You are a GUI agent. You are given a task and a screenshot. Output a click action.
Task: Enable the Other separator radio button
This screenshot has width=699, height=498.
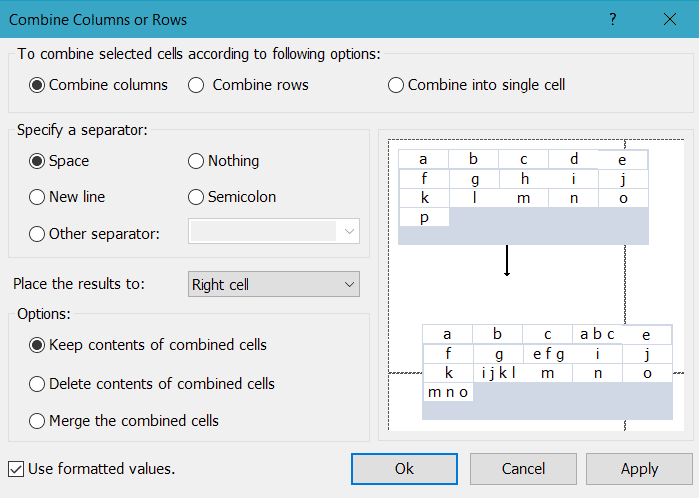37,234
